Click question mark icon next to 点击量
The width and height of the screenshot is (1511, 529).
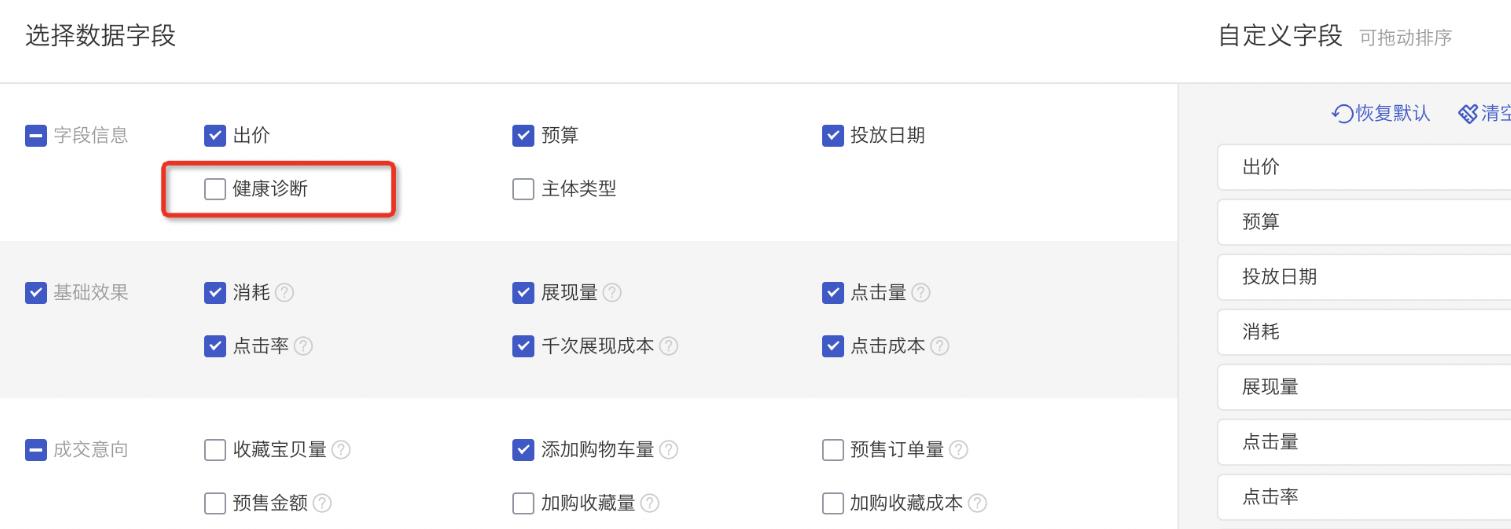(x=921, y=292)
